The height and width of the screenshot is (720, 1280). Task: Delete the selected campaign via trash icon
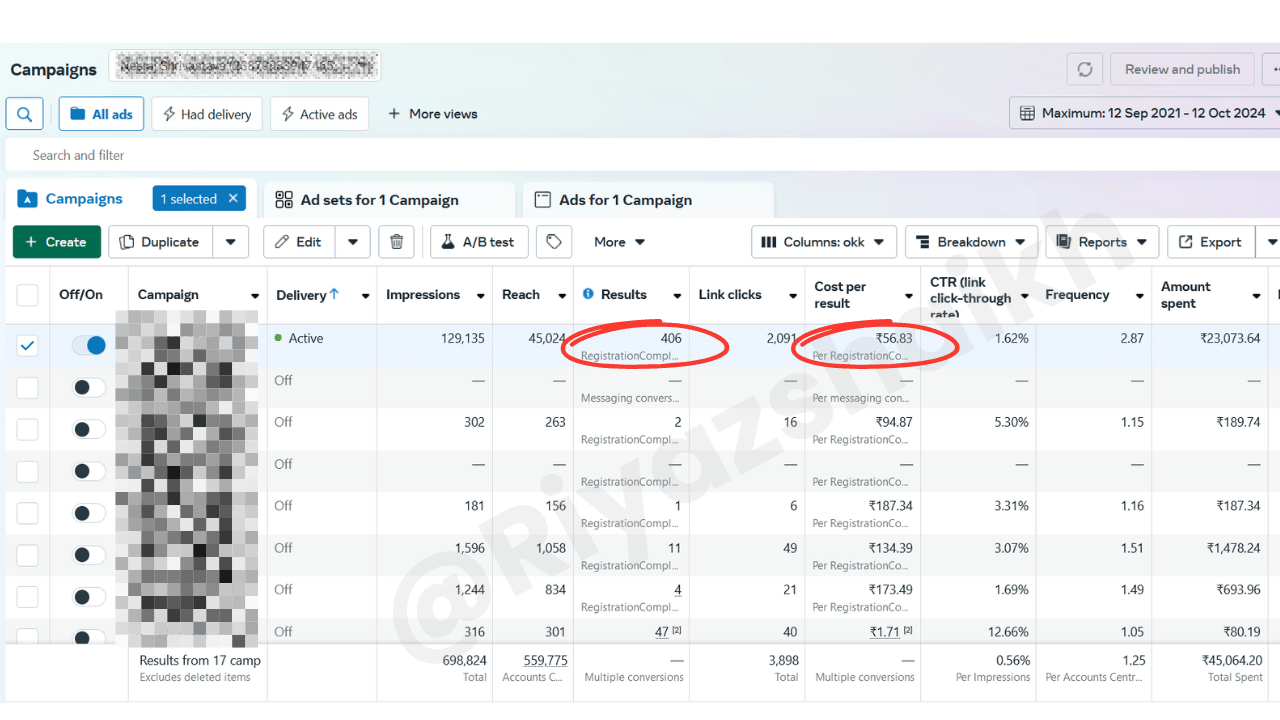[396, 242]
